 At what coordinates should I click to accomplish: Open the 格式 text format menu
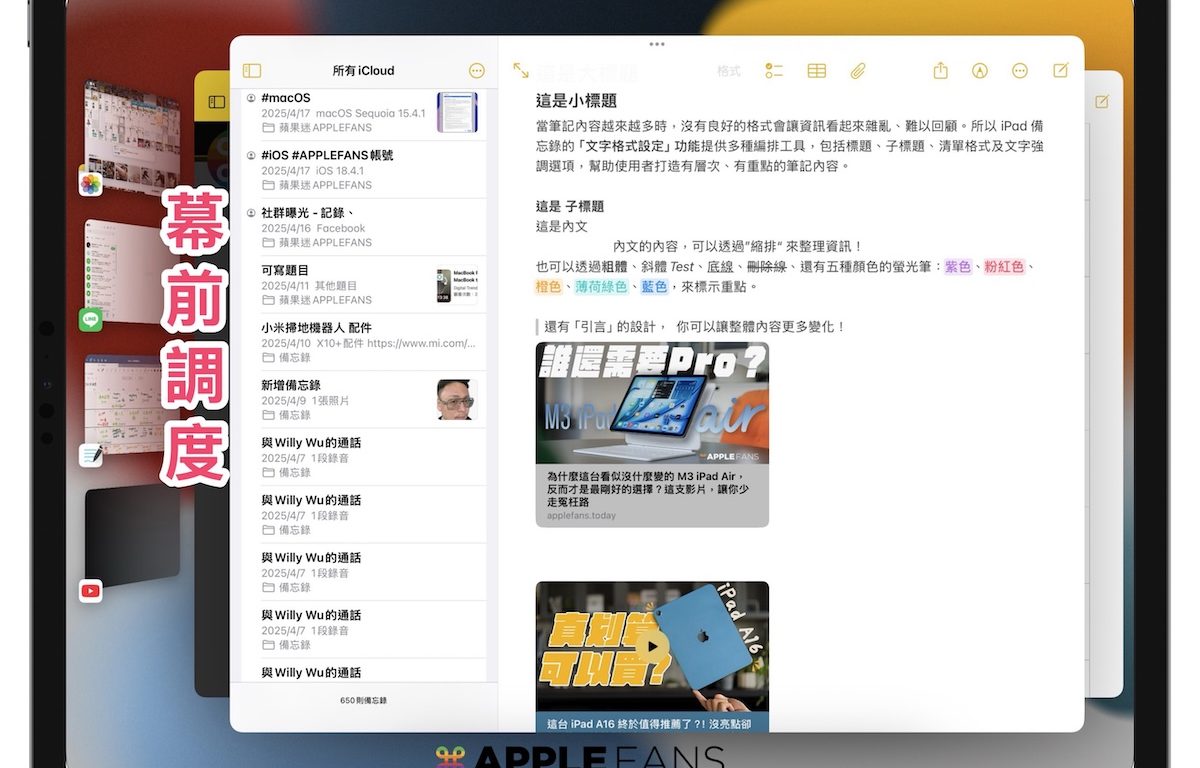click(x=729, y=71)
